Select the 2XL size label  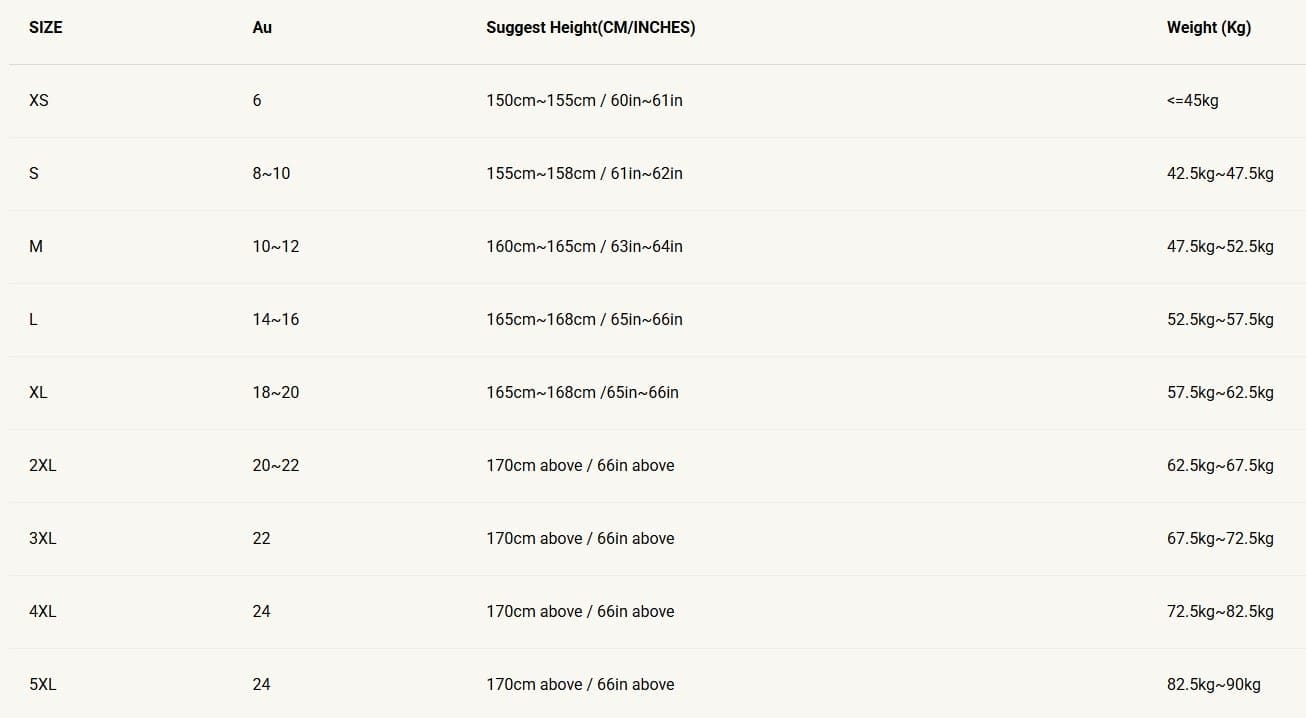point(43,465)
